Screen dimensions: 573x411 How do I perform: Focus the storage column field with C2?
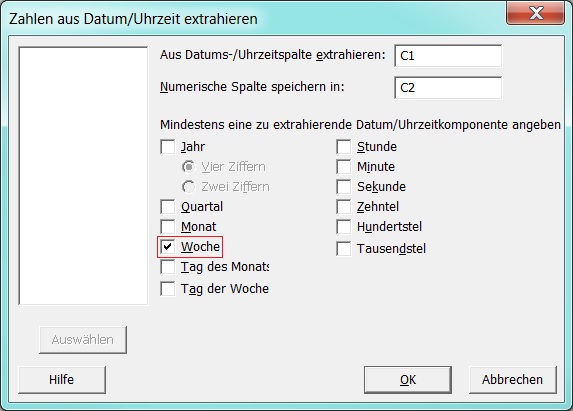448,88
